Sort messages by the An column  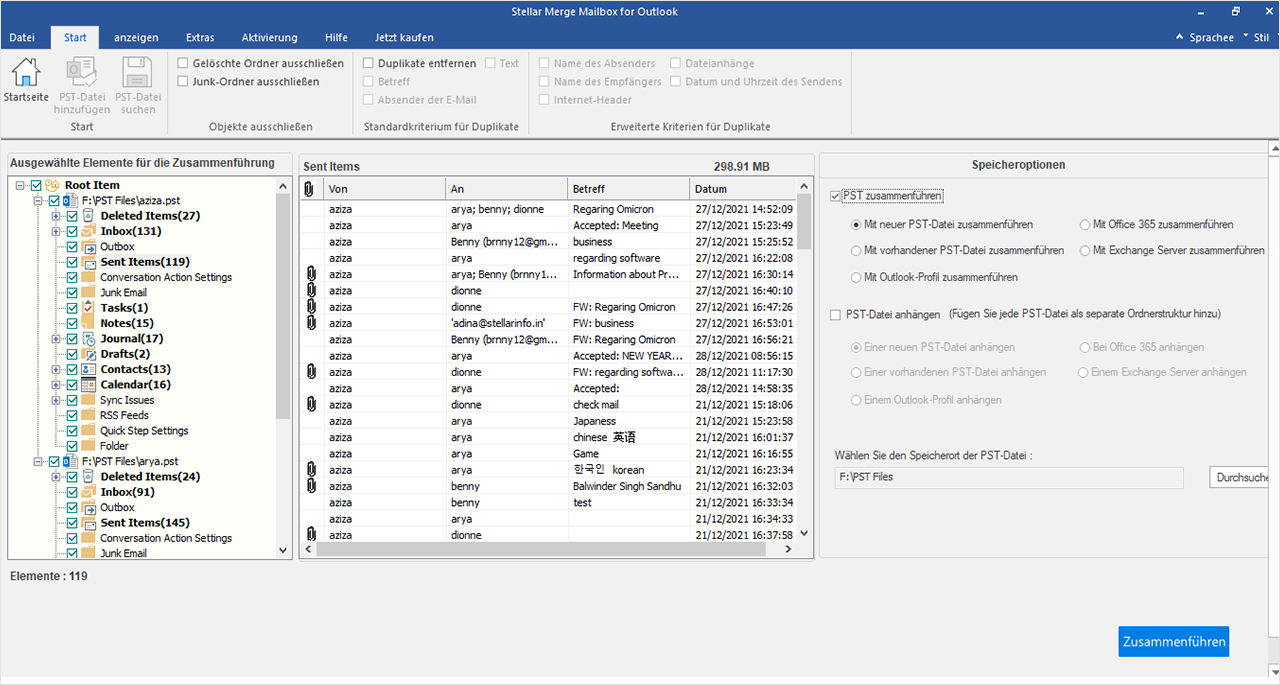(507, 189)
